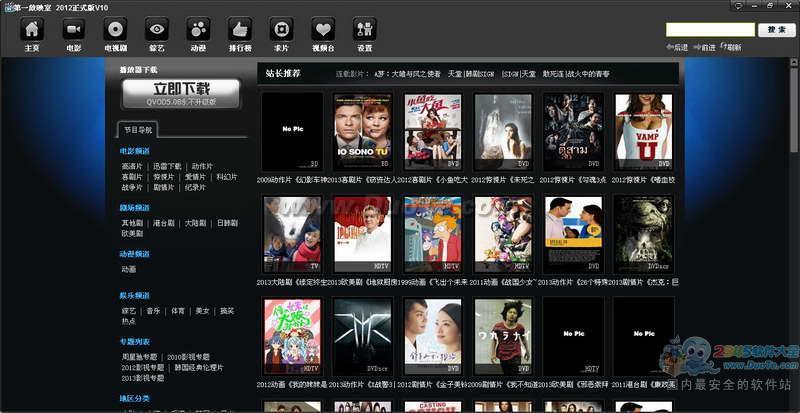Screen dimensions: 800x413
Task: Open the ワカラナイ movie poster
Action: [503, 337]
